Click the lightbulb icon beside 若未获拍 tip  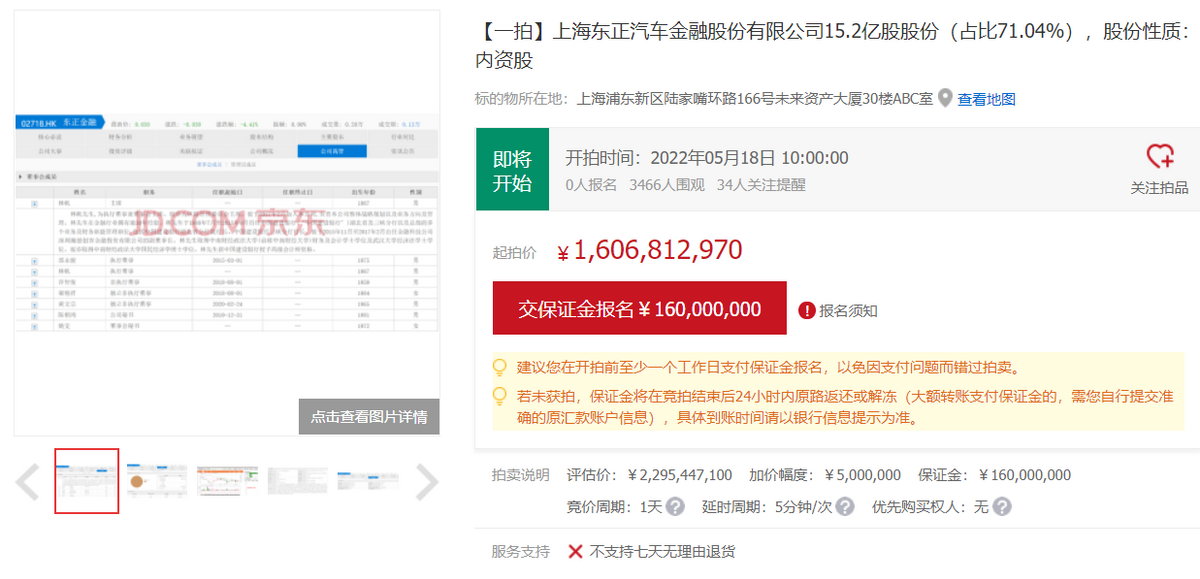point(501,396)
